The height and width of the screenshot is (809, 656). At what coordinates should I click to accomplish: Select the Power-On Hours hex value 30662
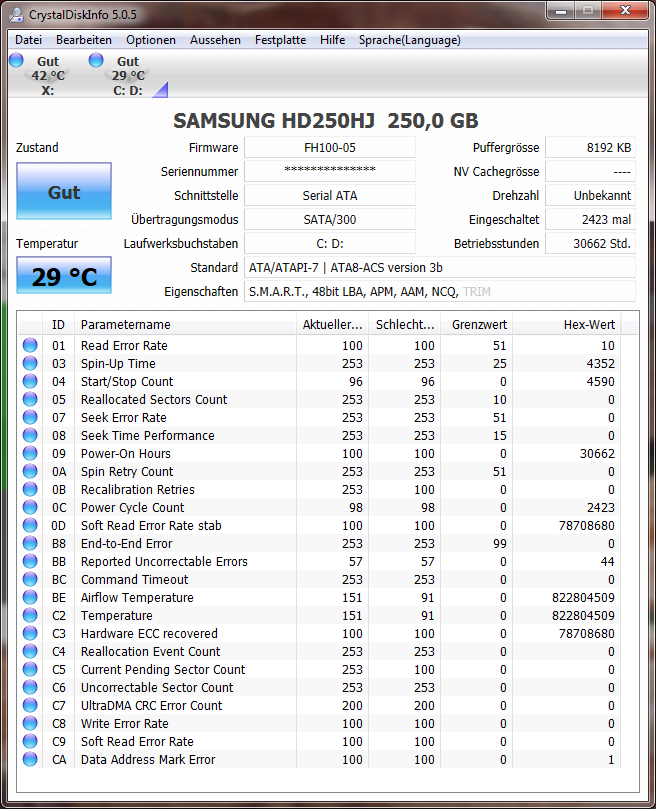coord(597,454)
